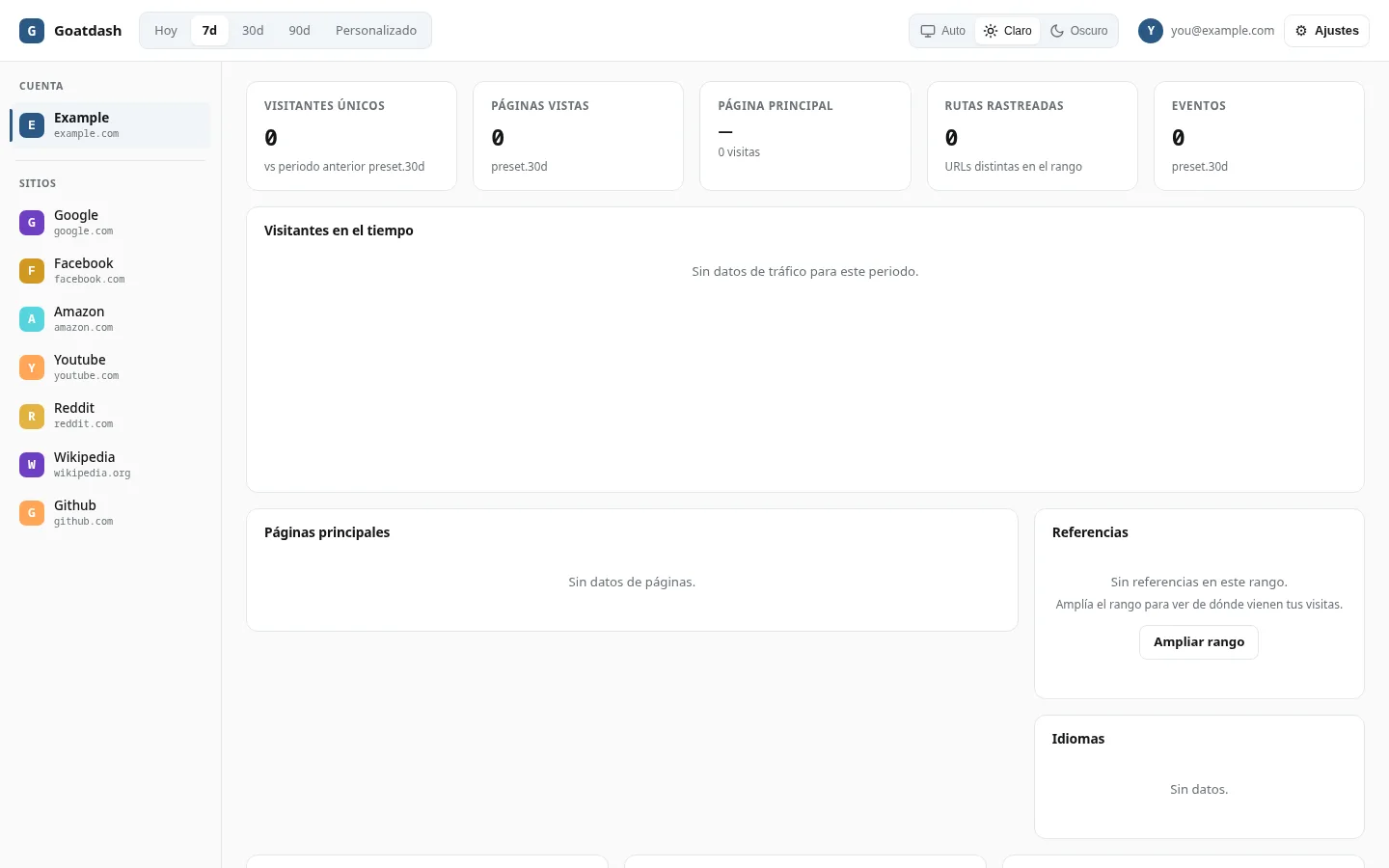This screenshot has height=868, width=1389.
Task: Select the Auto theme mode
Action: 942,31
